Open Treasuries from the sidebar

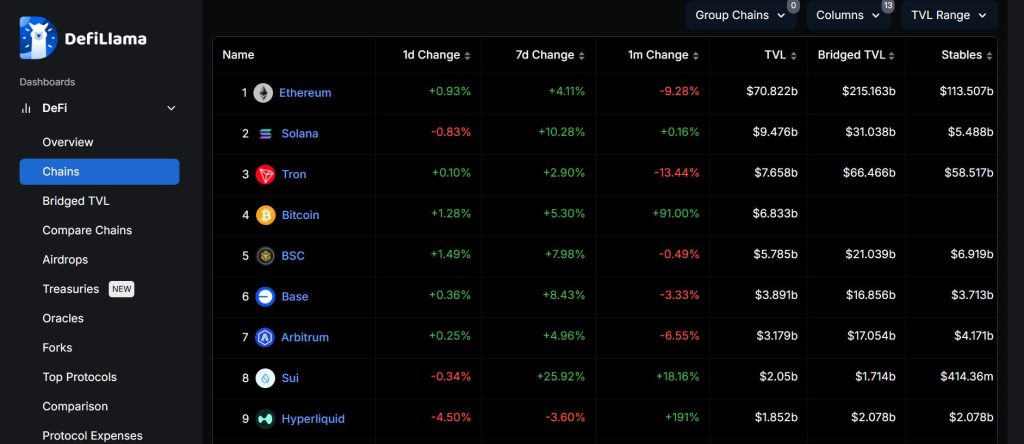pos(71,289)
